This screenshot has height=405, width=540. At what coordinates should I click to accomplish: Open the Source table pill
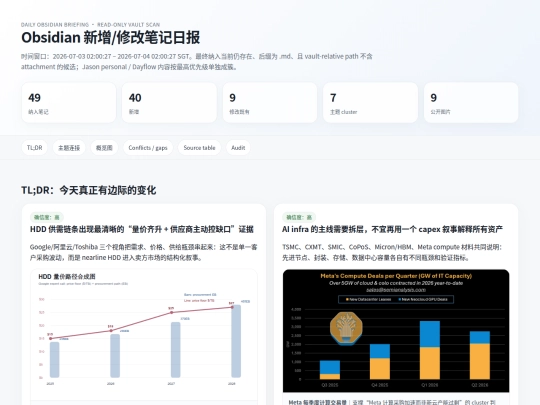[x=199, y=148]
